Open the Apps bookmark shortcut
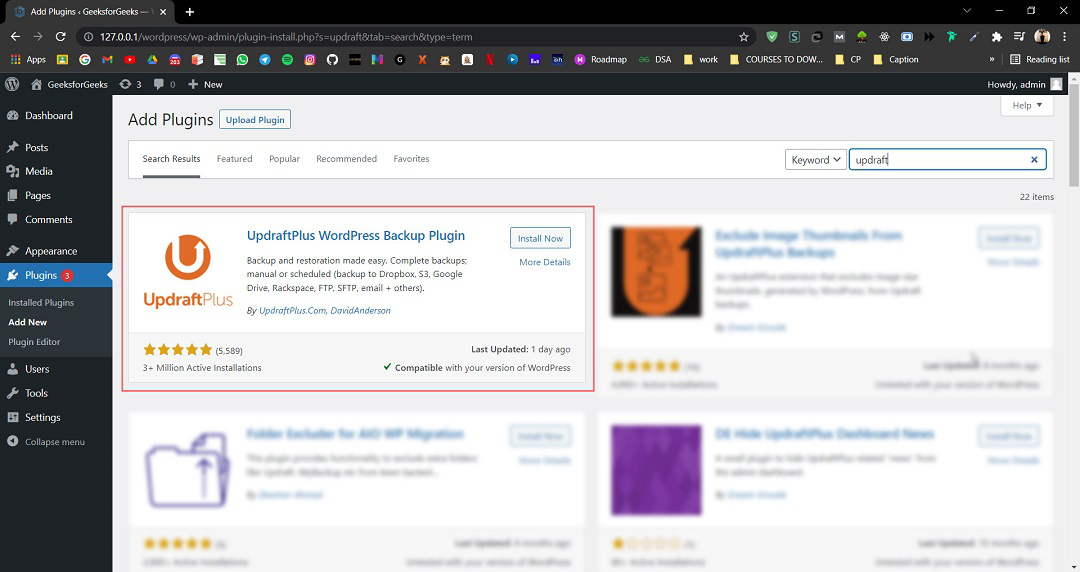Screen dimensions: 1080x572 click(x=28, y=59)
